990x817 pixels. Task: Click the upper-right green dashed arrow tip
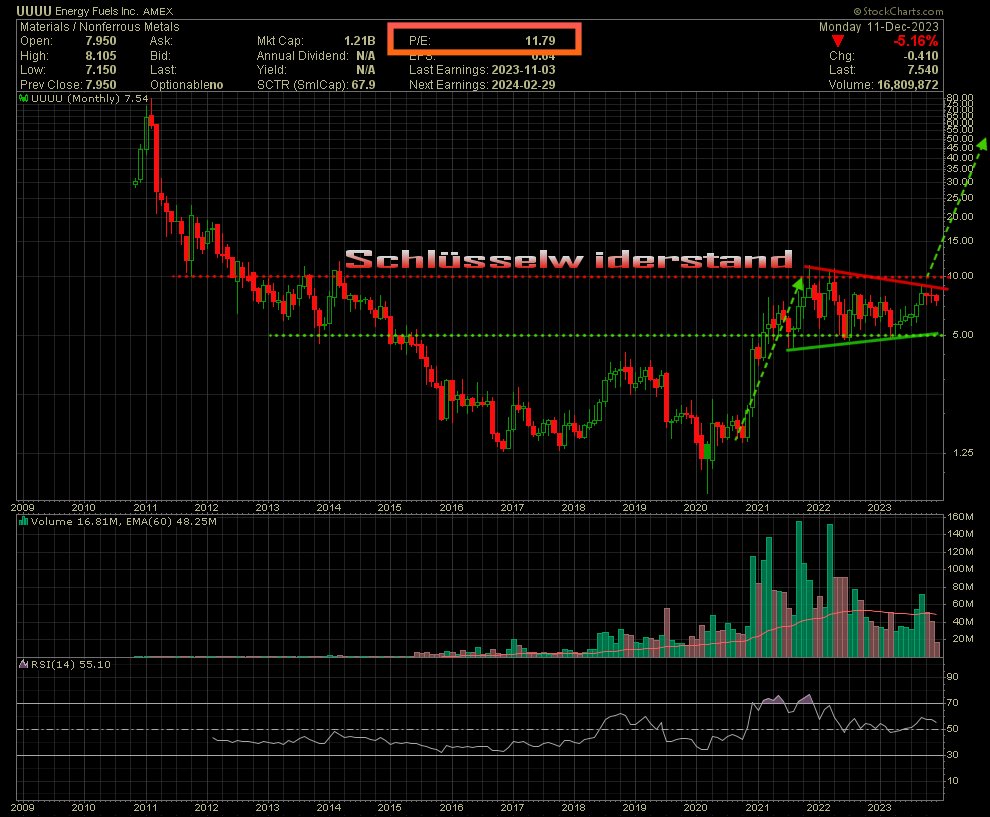coord(982,144)
